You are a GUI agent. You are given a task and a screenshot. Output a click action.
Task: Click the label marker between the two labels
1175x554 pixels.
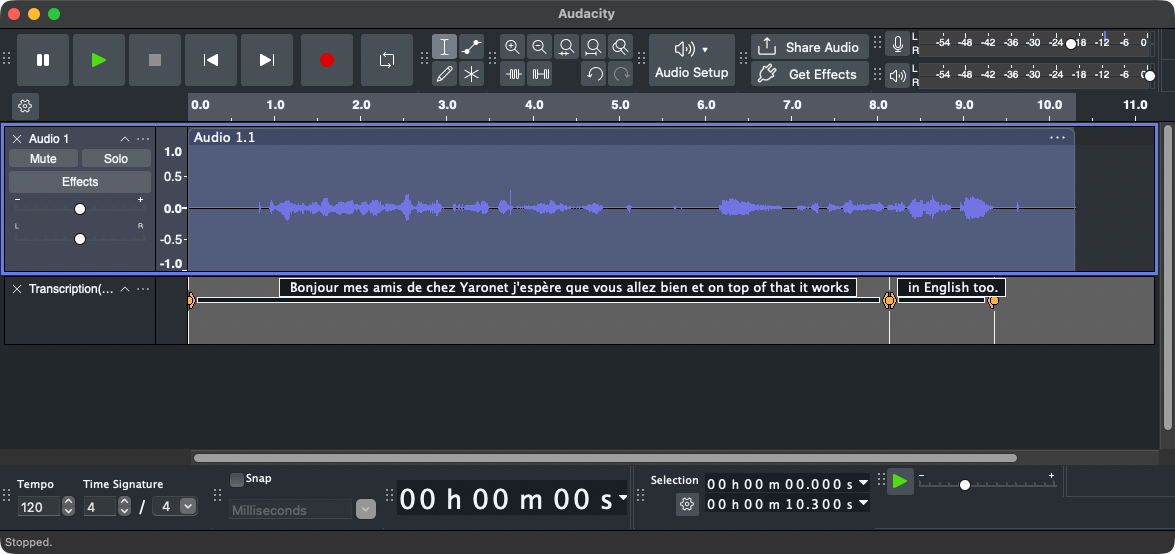[889, 301]
